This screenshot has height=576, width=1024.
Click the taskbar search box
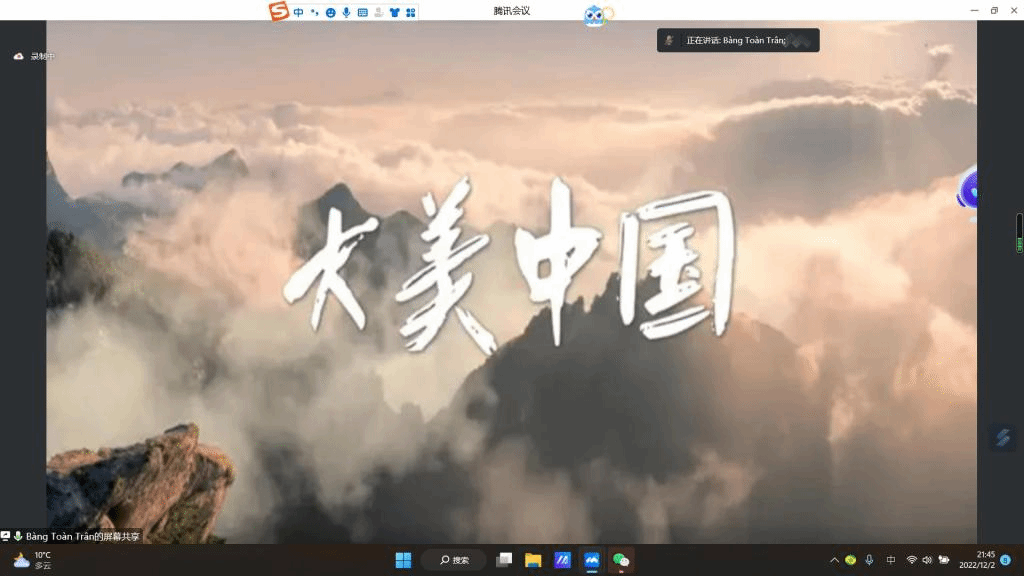(x=454, y=560)
